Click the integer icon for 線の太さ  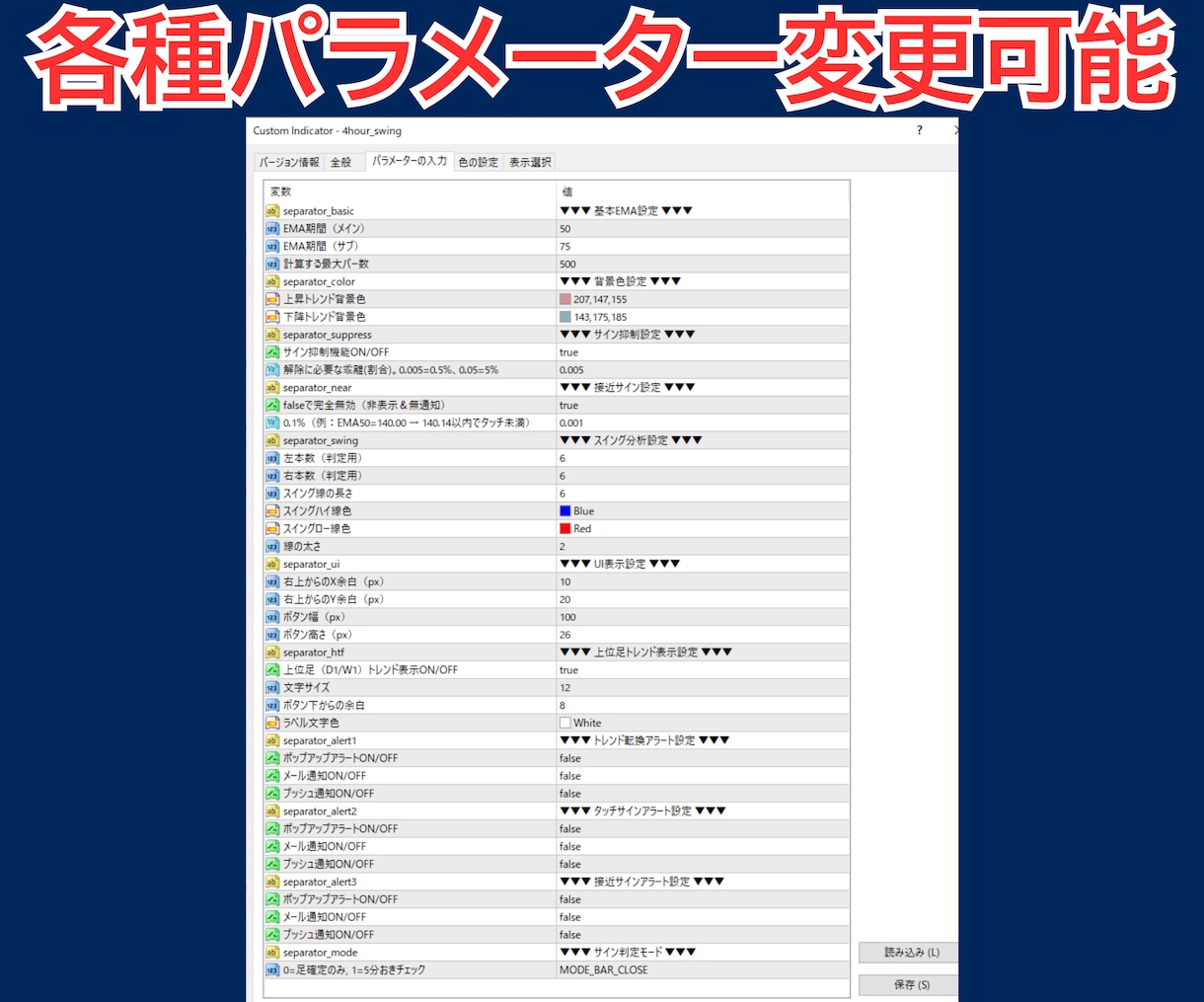click(x=272, y=547)
